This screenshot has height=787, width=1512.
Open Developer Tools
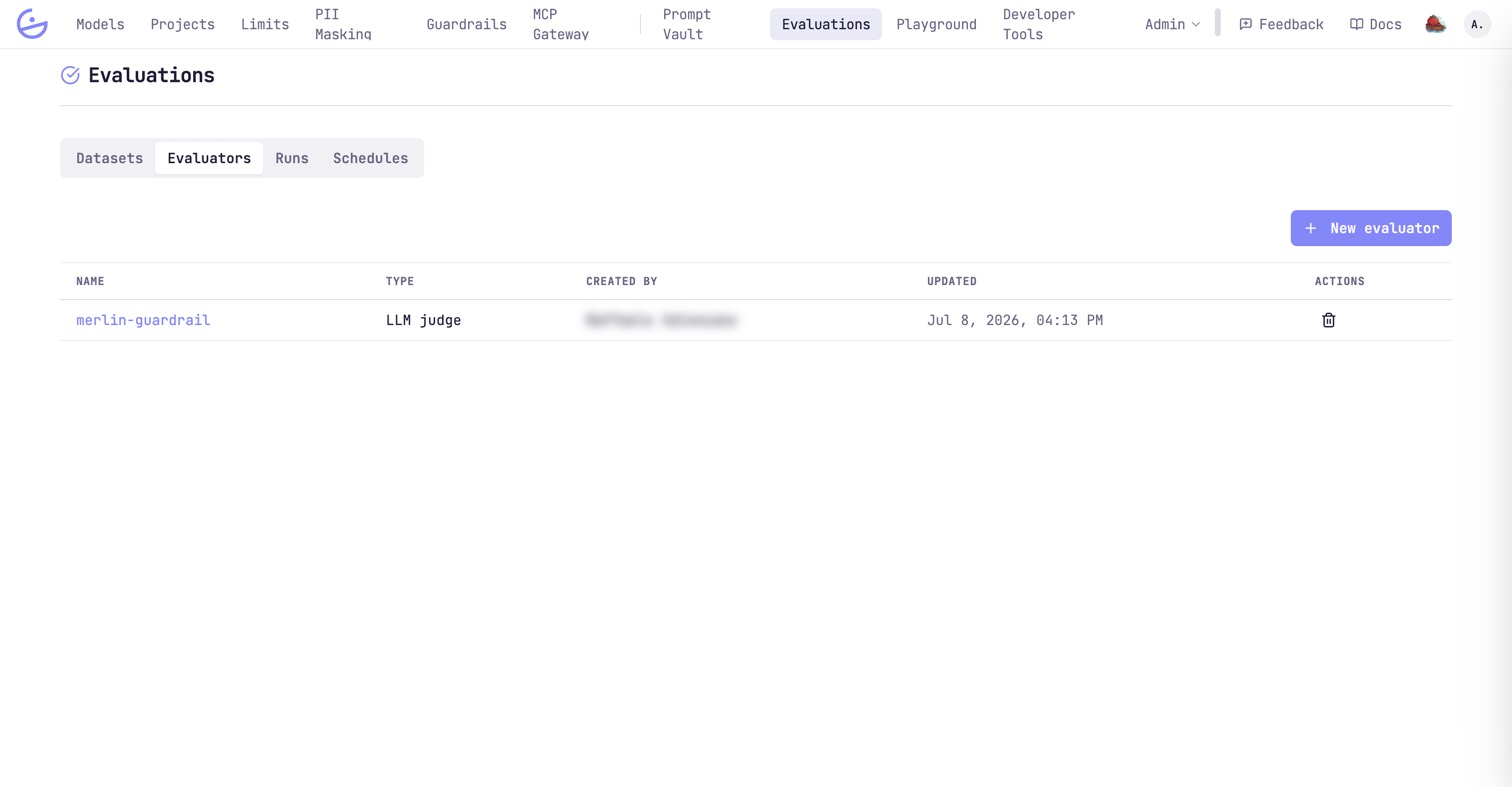1039,24
